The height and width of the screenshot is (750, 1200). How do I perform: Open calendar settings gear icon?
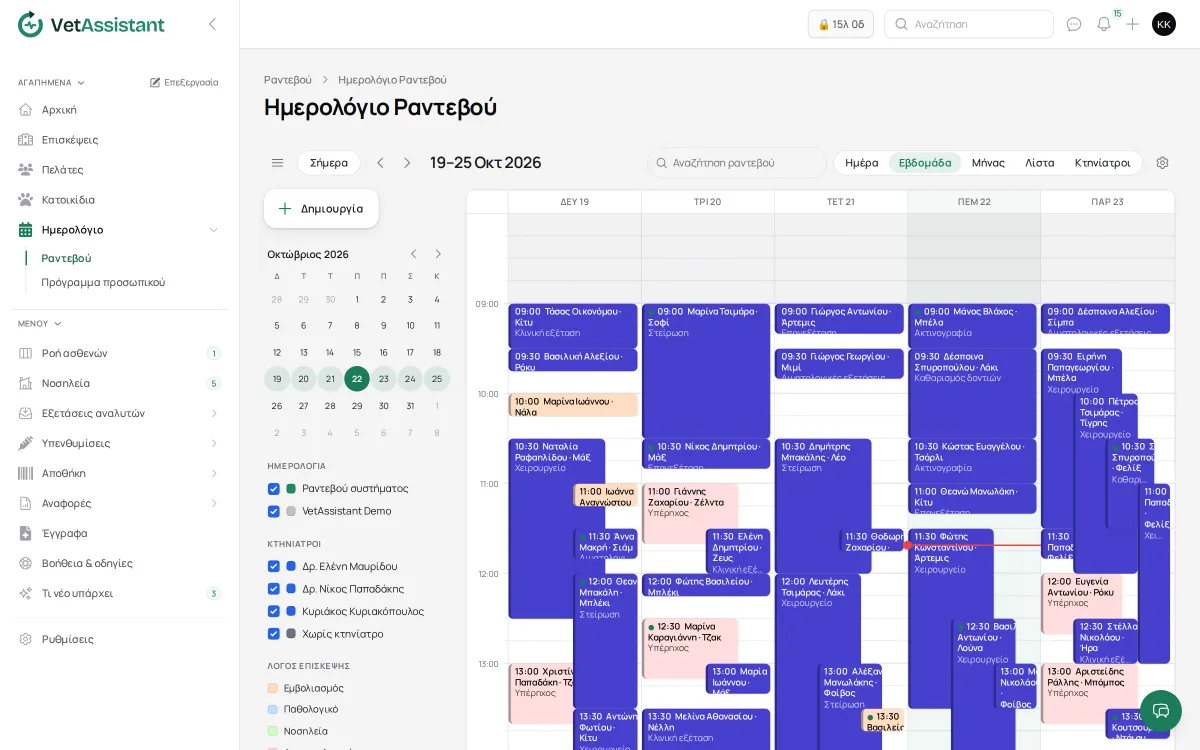pyautogui.click(x=1162, y=163)
